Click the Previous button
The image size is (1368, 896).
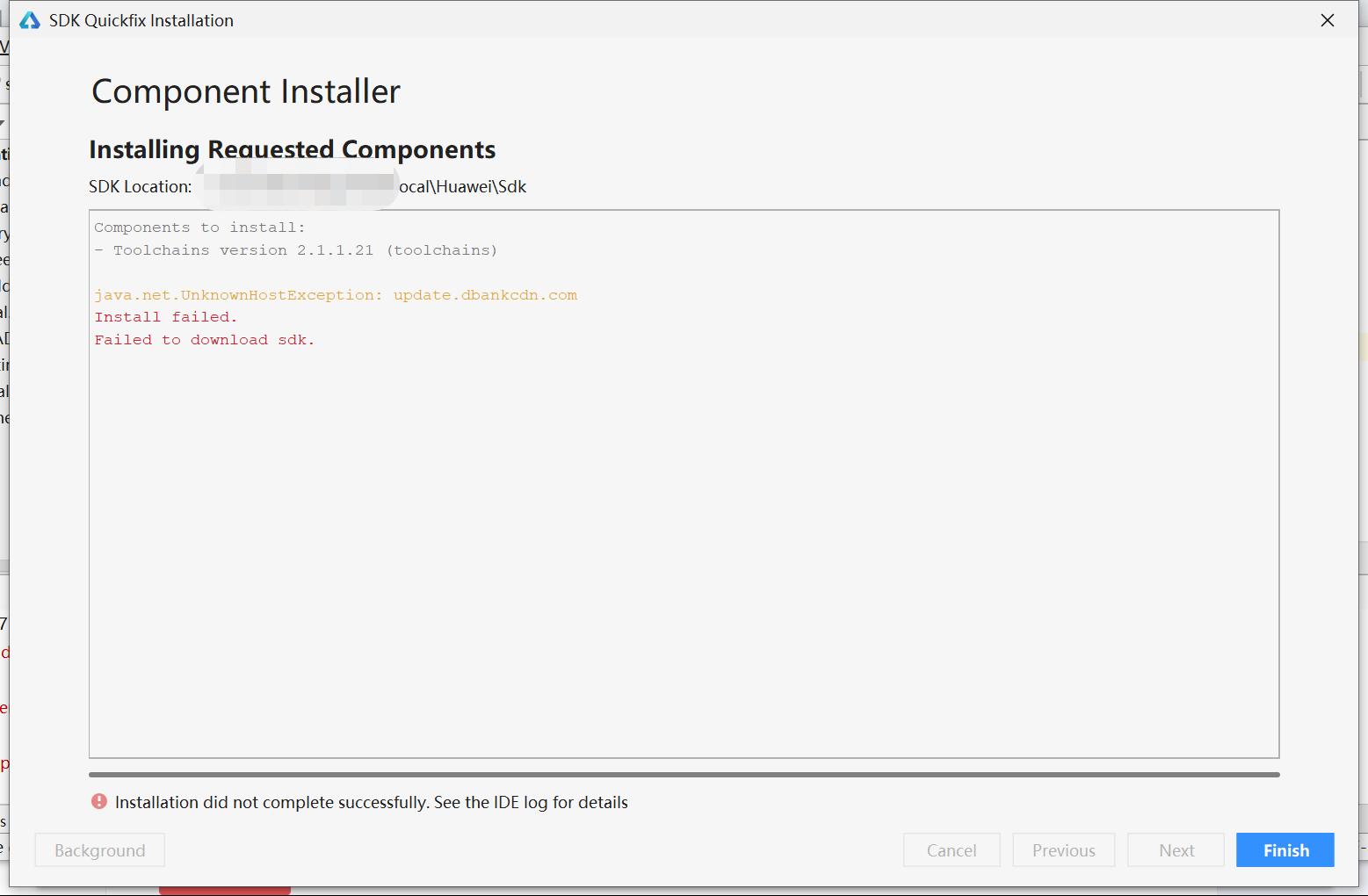[1063, 849]
